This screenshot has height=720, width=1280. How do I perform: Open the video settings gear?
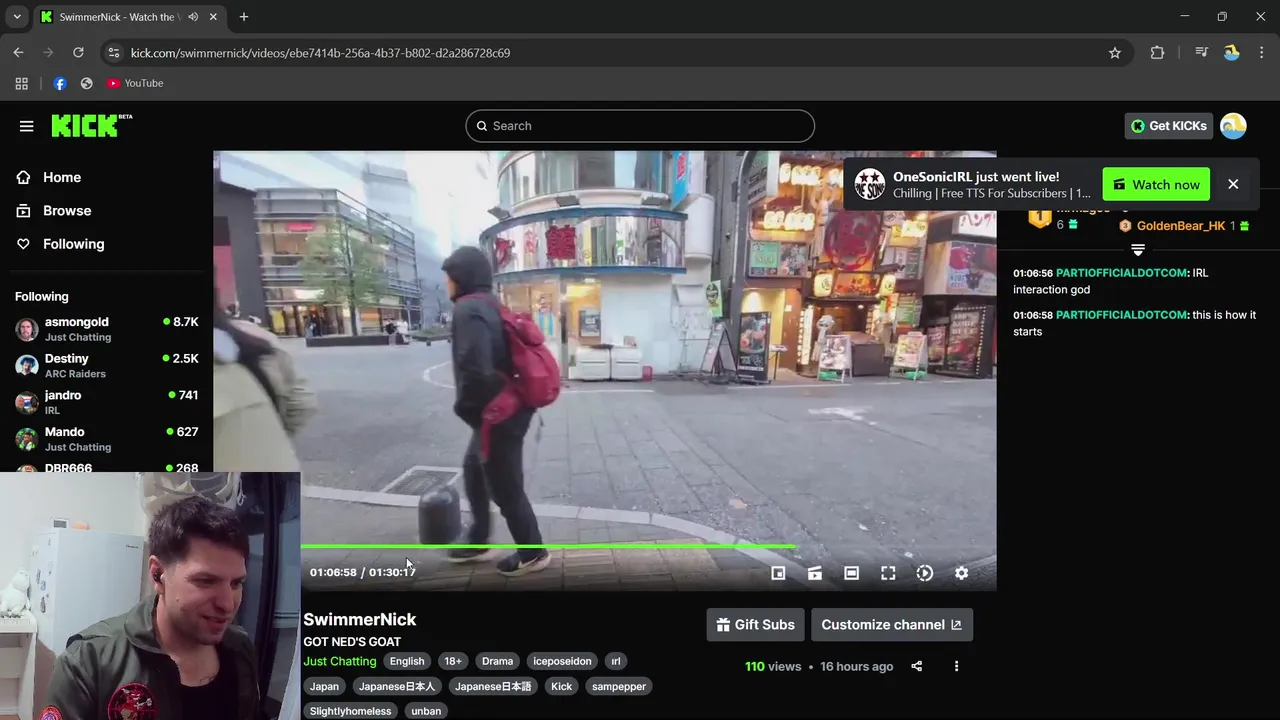tap(961, 573)
